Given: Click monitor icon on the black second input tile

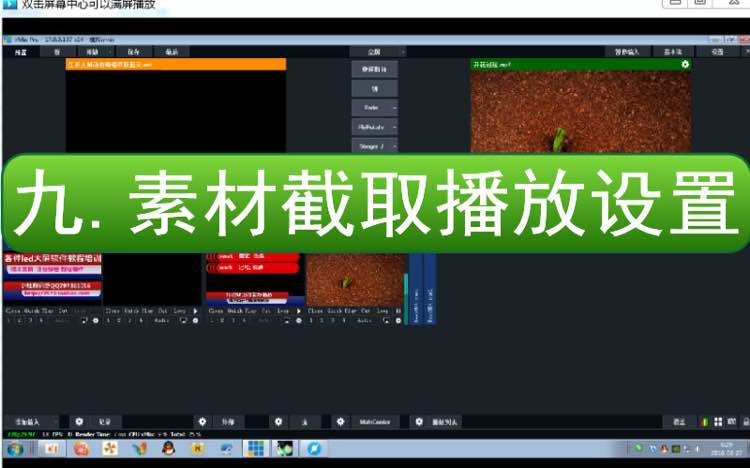Looking at the screenshot, I should tap(183, 321).
